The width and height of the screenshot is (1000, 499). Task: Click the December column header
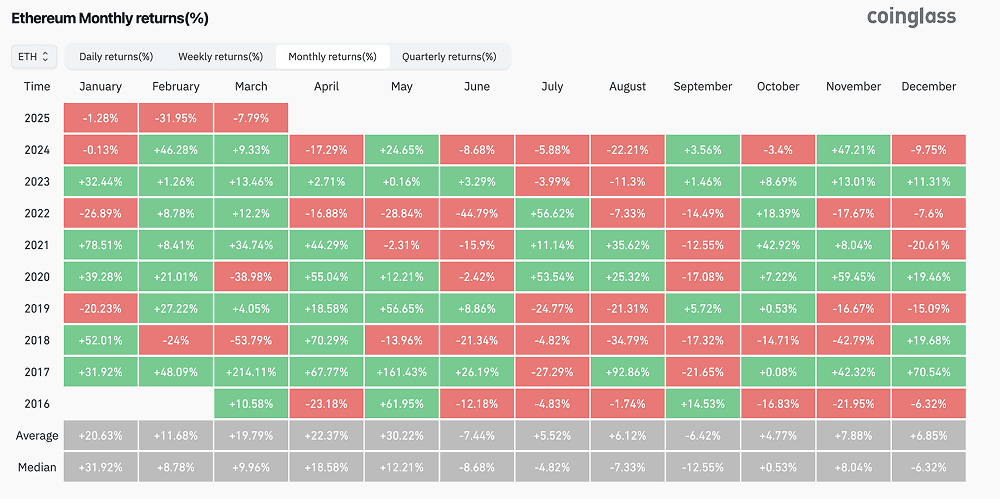pyautogui.click(x=929, y=87)
